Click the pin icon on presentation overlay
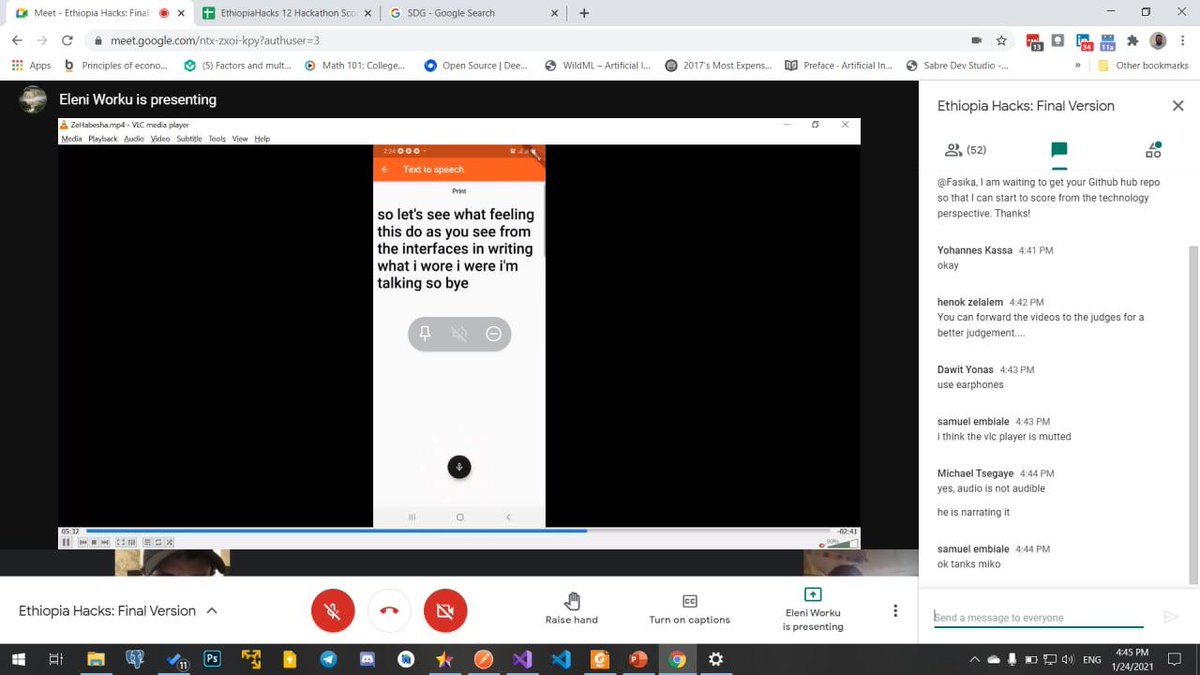 click(x=425, y=334)
